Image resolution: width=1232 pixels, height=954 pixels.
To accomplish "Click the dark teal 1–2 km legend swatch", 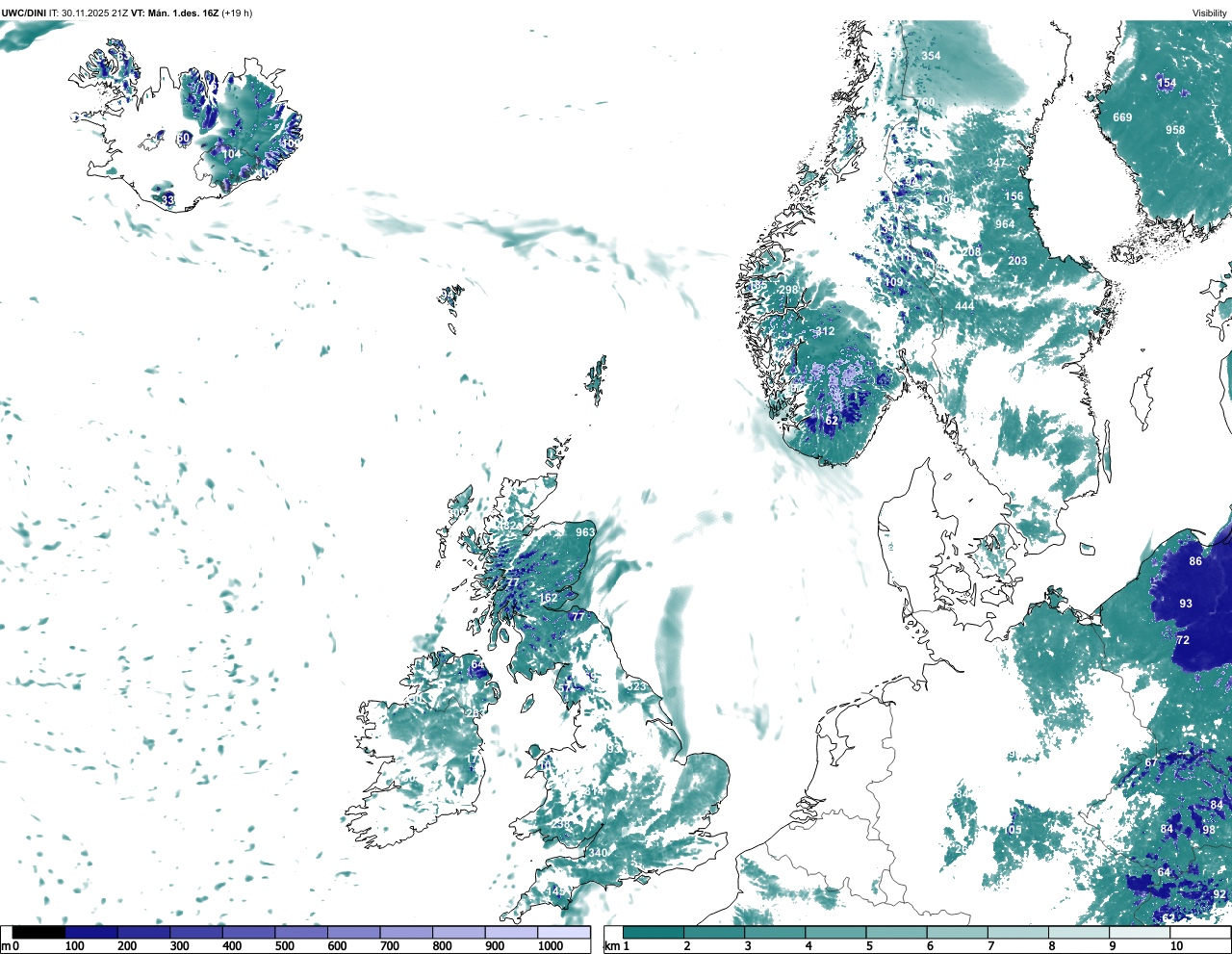I will click(x=654, y=933).
